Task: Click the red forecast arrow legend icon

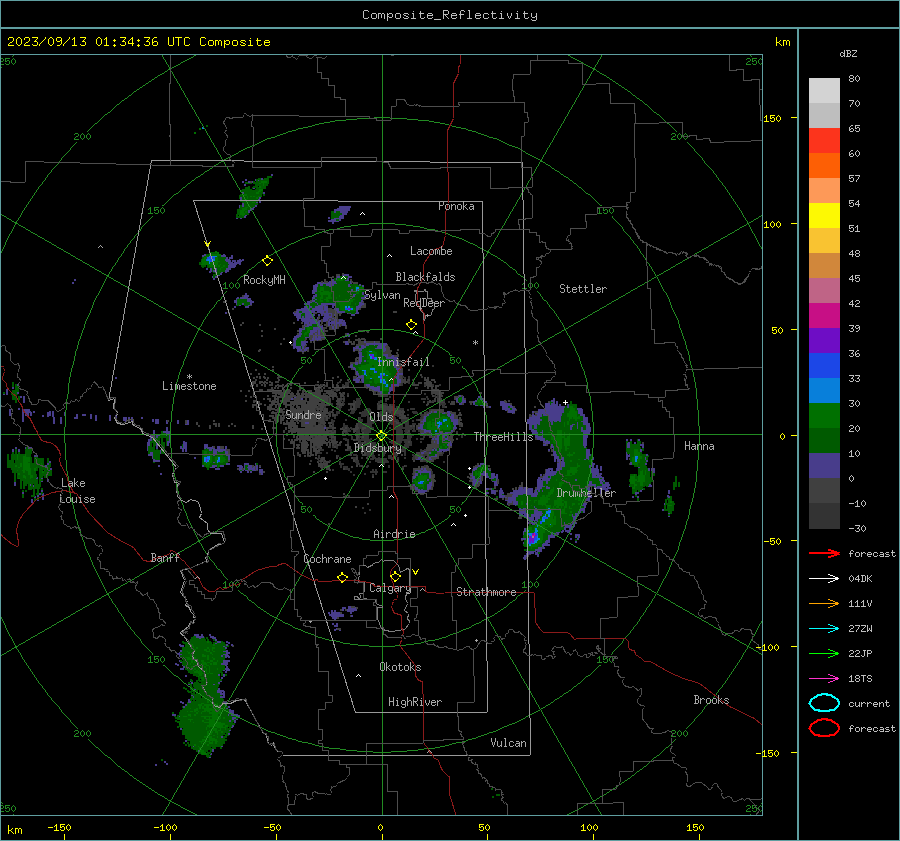Action: pyautogui.click(x=824, y=553)
